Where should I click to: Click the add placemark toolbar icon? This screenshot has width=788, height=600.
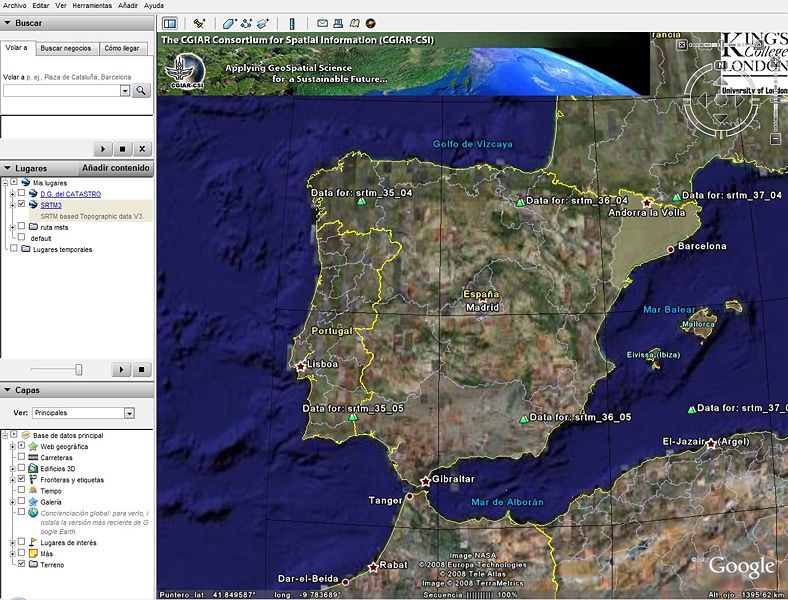(x=200, y=23)
